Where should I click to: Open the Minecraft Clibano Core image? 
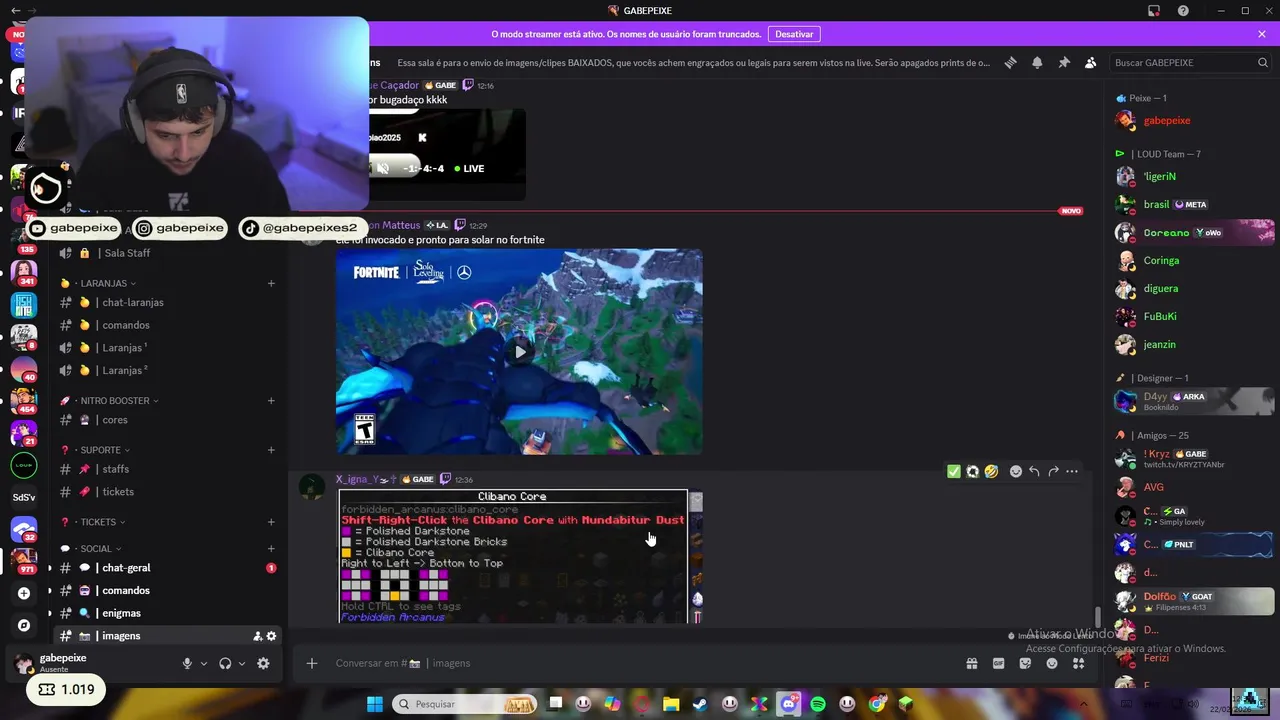(x=513, y=556)
